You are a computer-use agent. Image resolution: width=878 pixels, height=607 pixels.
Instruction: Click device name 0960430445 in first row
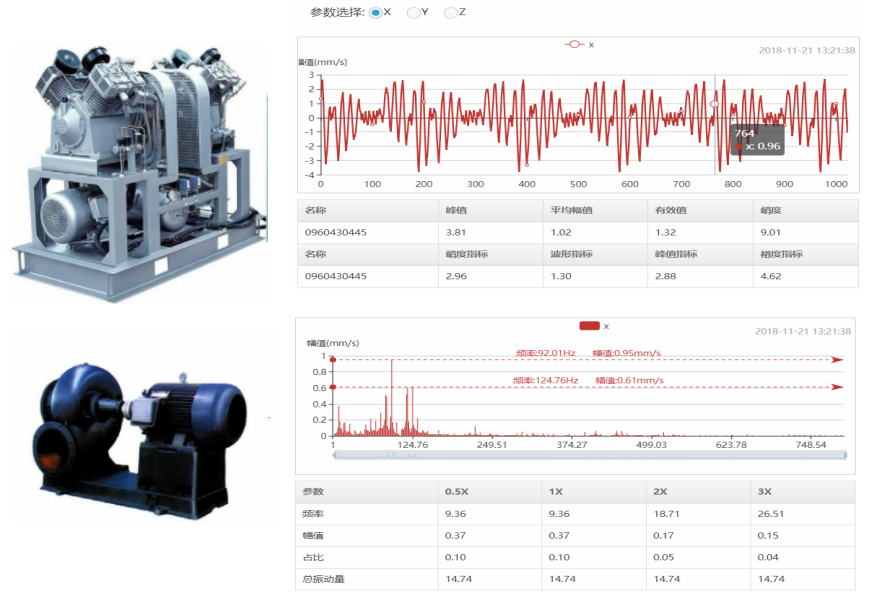point(335,232)
